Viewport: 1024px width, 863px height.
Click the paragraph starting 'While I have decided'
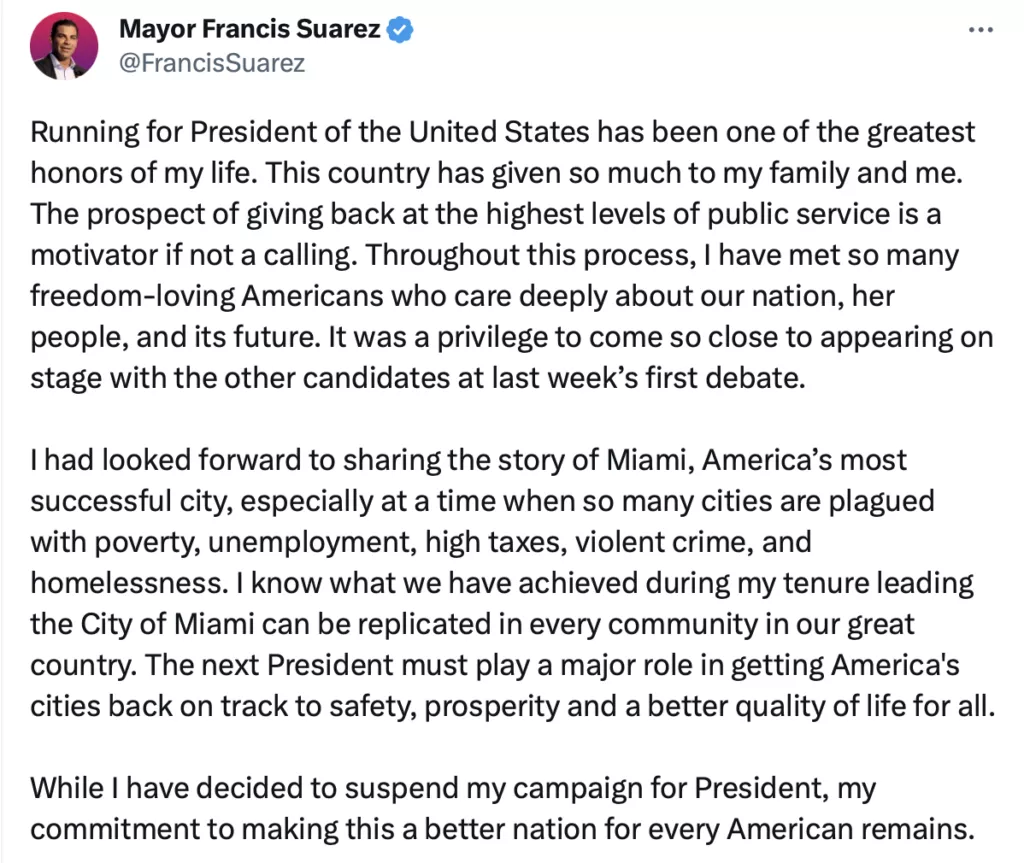502,808
